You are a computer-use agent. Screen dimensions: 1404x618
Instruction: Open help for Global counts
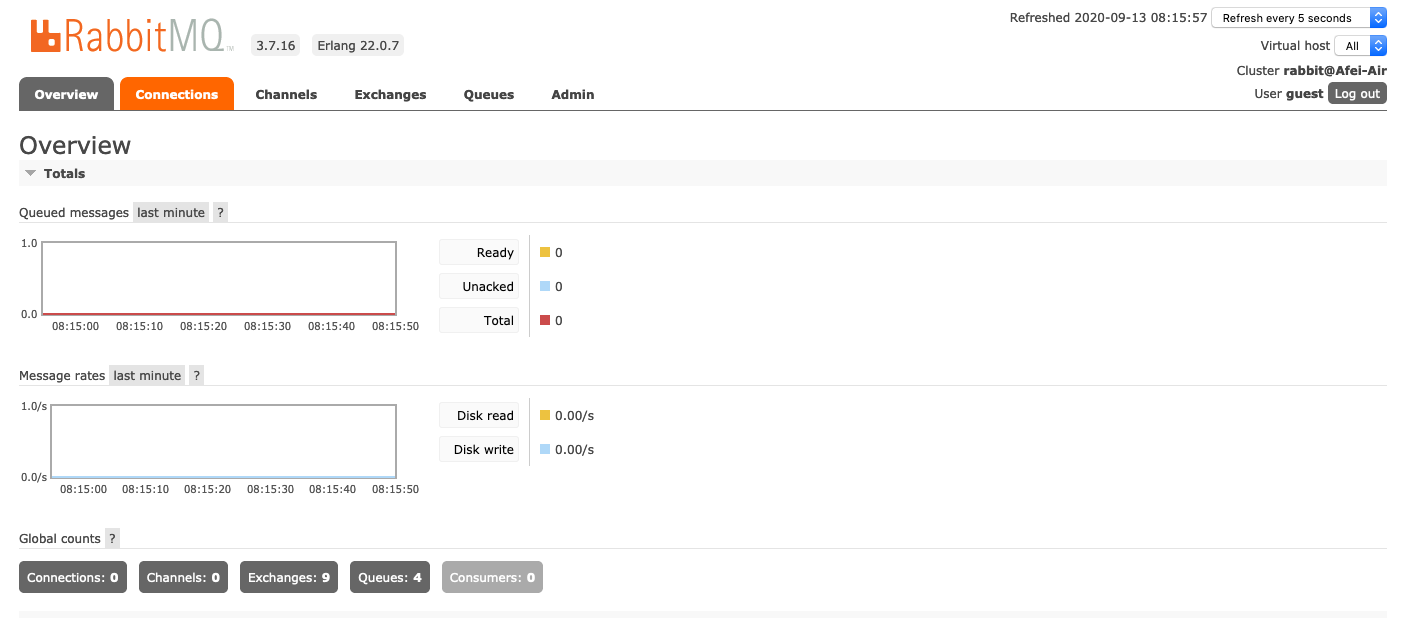tap(112, 538)
